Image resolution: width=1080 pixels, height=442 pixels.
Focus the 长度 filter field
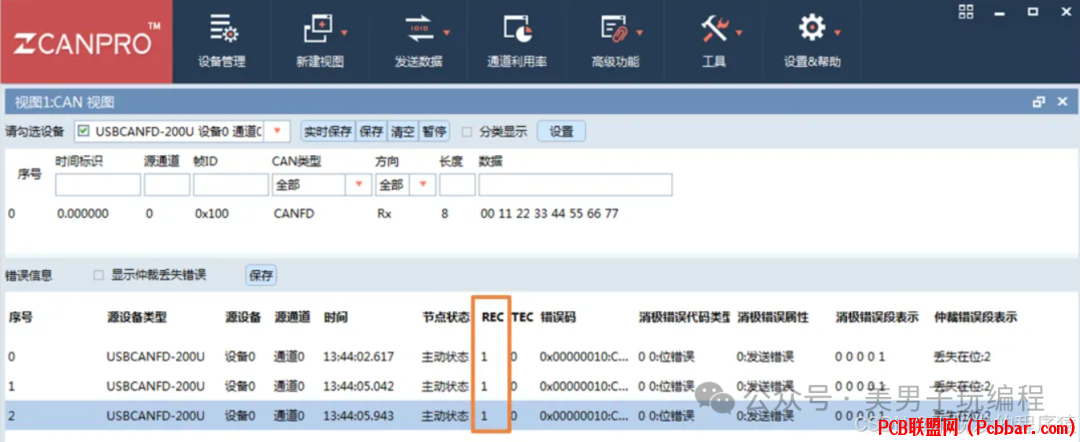pyautogui.click(x=457, y=185)
